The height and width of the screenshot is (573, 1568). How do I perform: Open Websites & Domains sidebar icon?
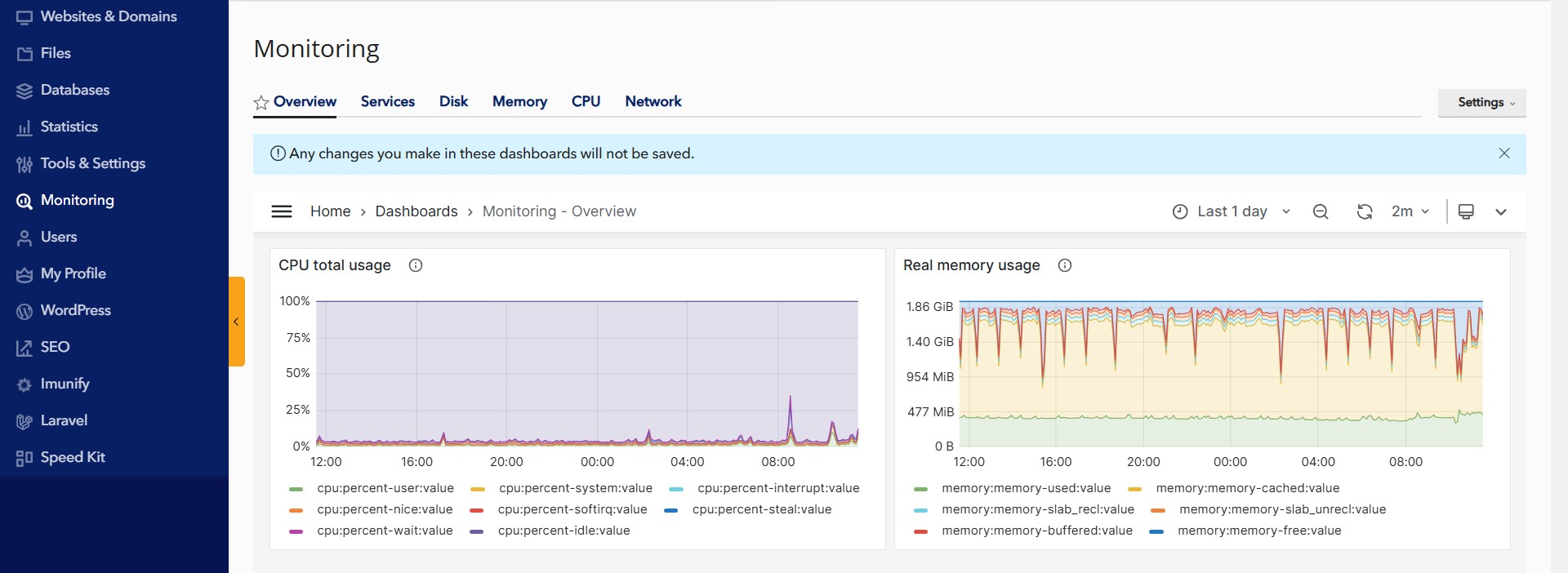[24, 17]
